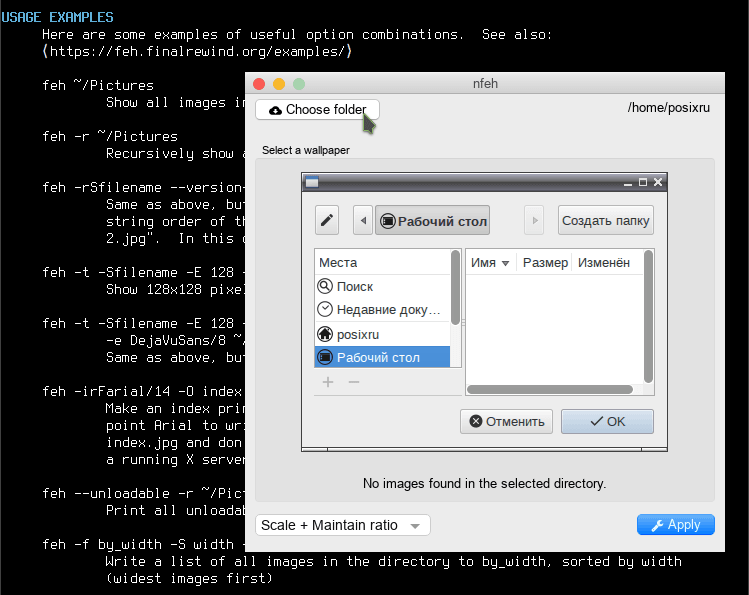Click the Места header in places panel
Image resolution: width=749 pixels, height=595 pixels.
(338, 263)
